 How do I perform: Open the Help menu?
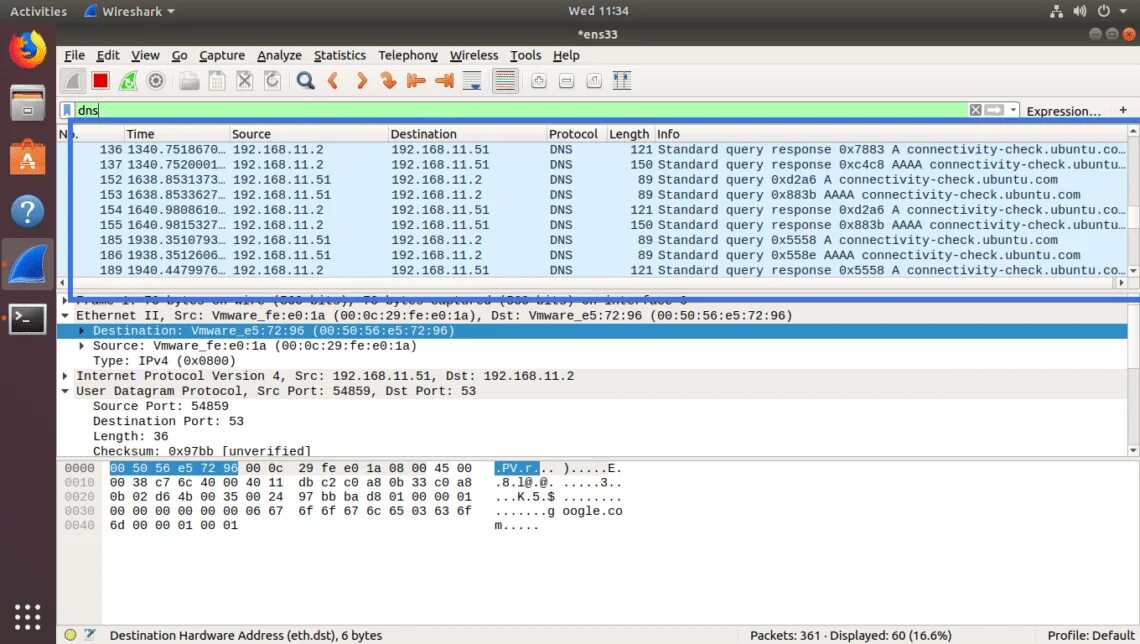coord(566,55)
